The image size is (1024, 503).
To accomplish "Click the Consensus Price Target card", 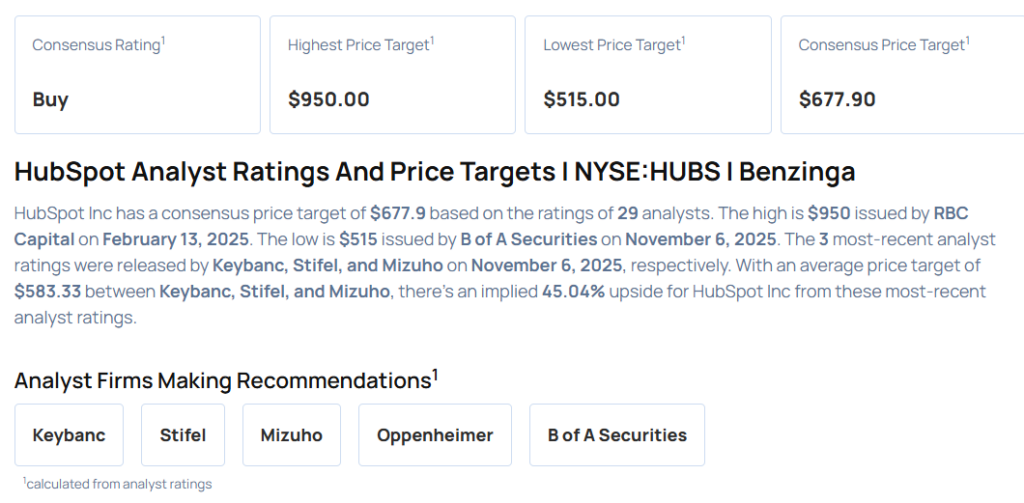I will (902, 74).
